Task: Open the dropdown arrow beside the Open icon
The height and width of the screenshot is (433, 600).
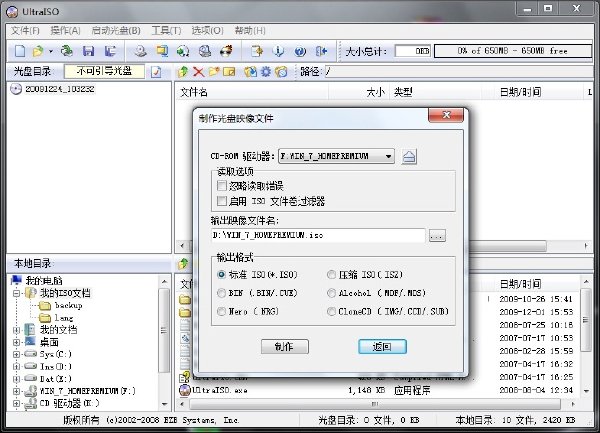Action: pos(51,51)
